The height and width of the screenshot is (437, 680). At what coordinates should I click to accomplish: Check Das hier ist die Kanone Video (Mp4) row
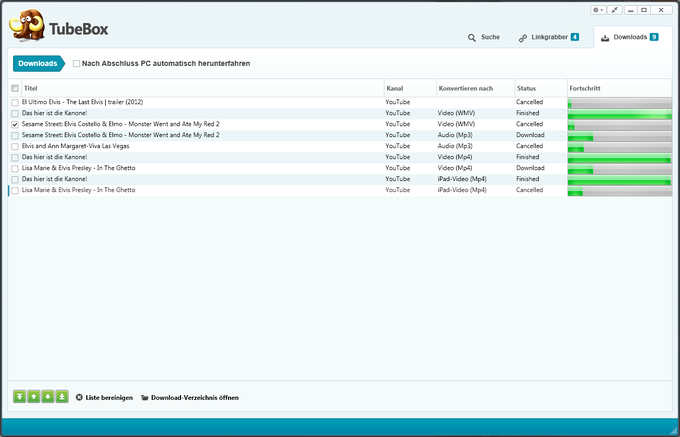coord(15,157)
